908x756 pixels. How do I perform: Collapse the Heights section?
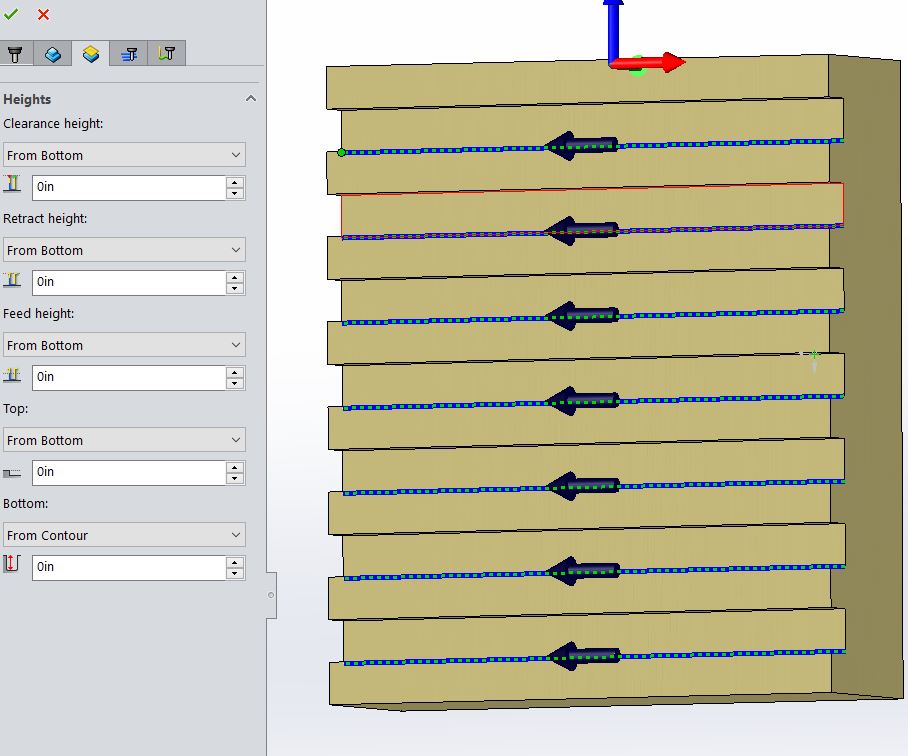[251, 98]
